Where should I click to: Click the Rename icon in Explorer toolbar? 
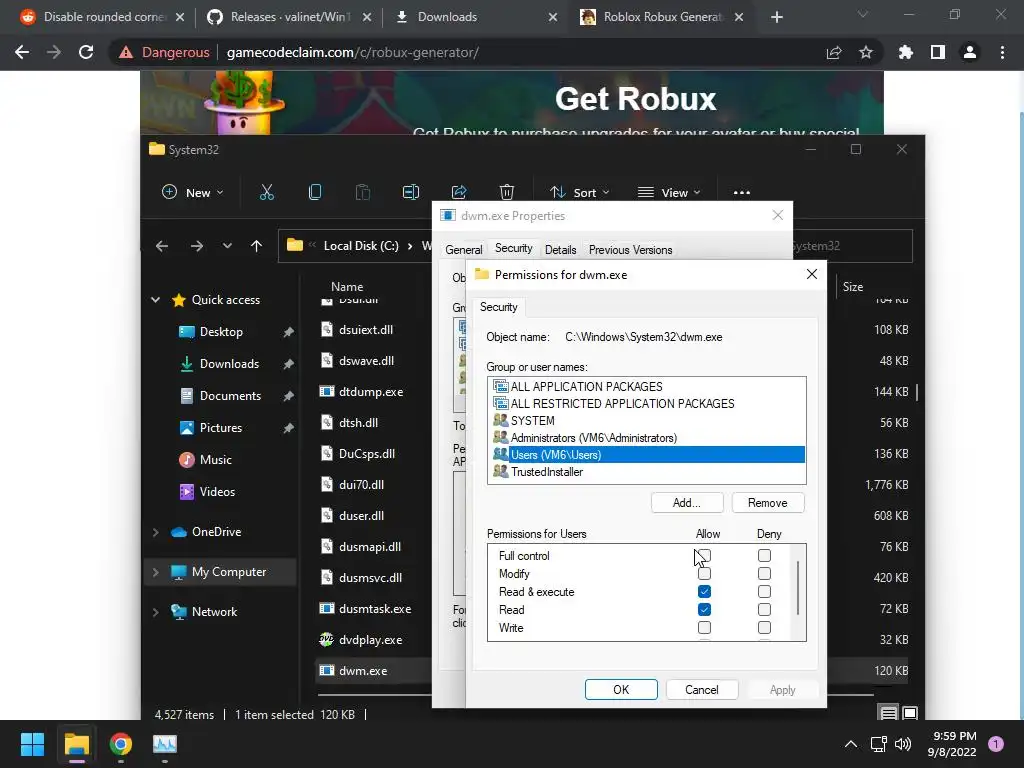(x=411, y=192)
